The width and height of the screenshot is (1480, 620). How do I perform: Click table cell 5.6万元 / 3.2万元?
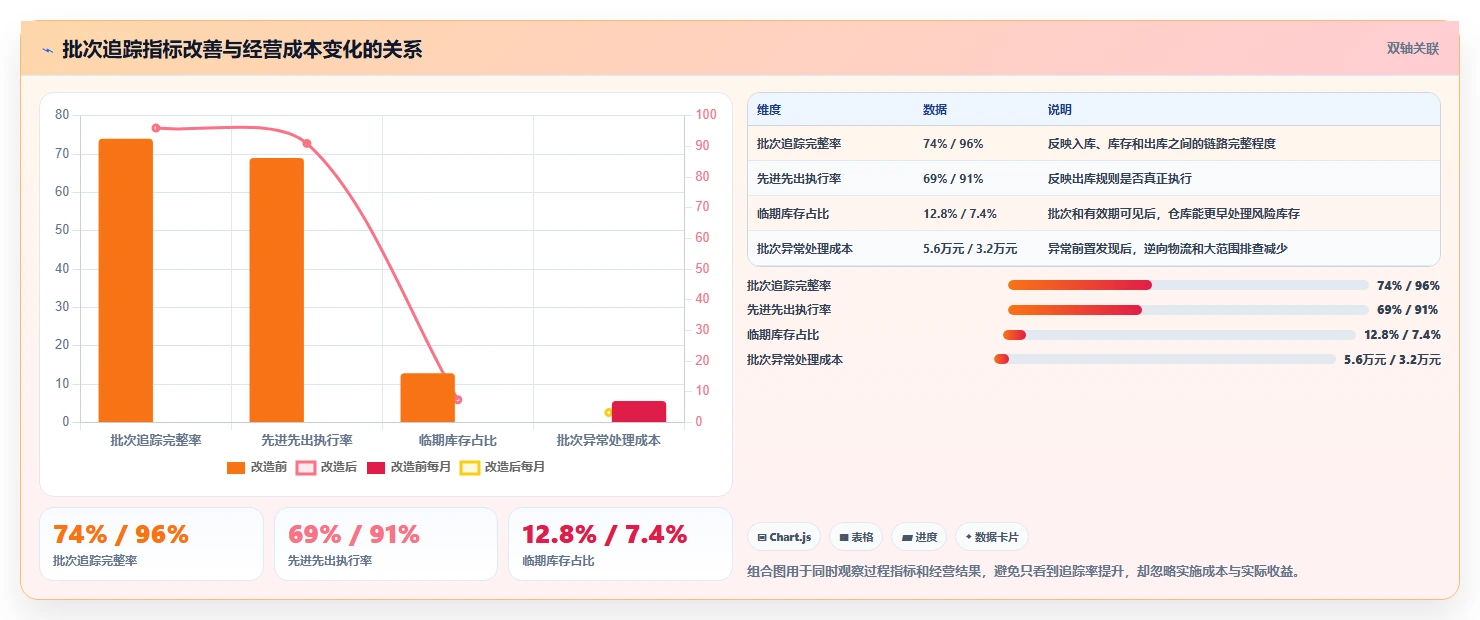pos(970,249)
